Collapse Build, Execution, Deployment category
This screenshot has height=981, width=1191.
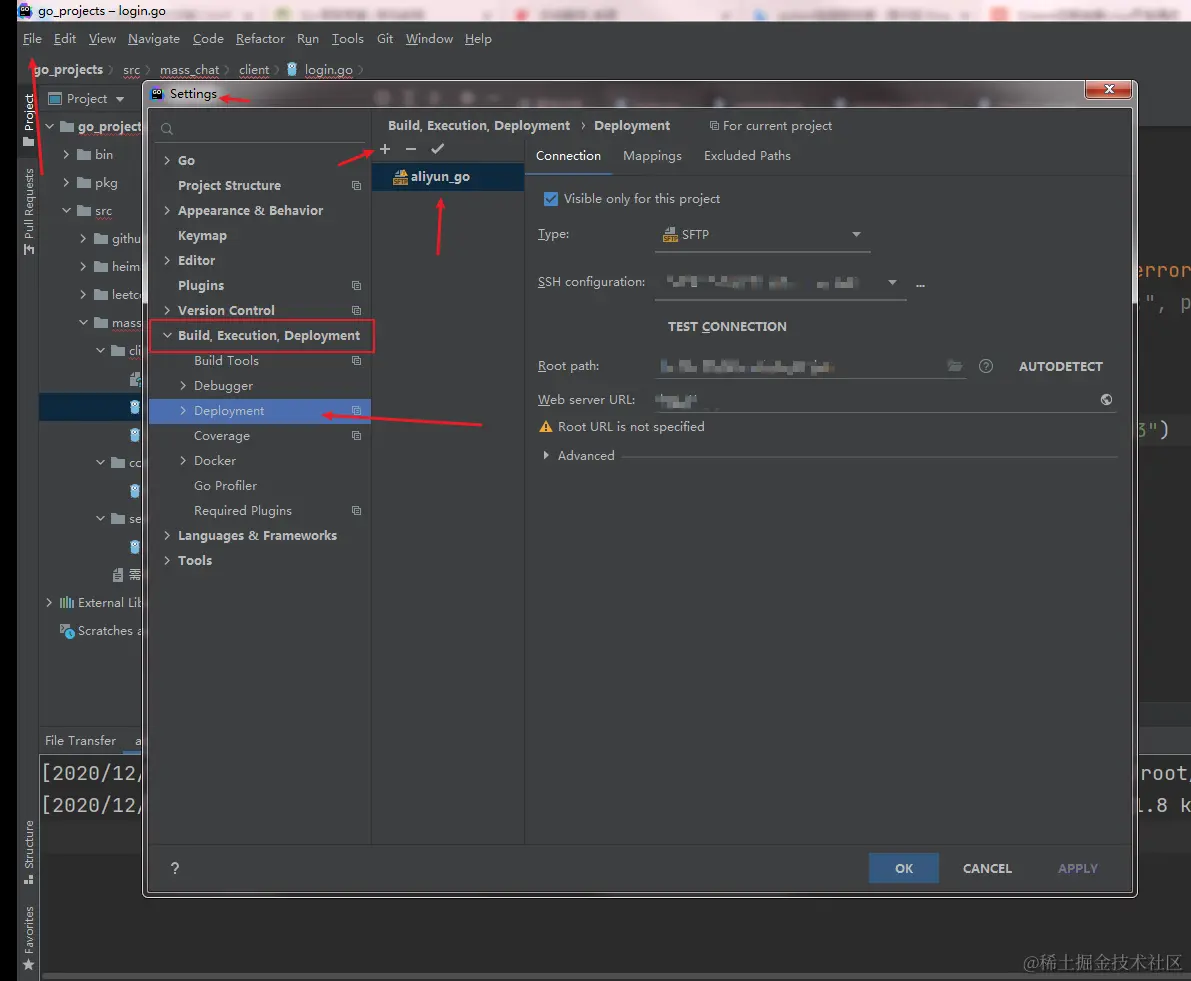(x=167, y=336)
